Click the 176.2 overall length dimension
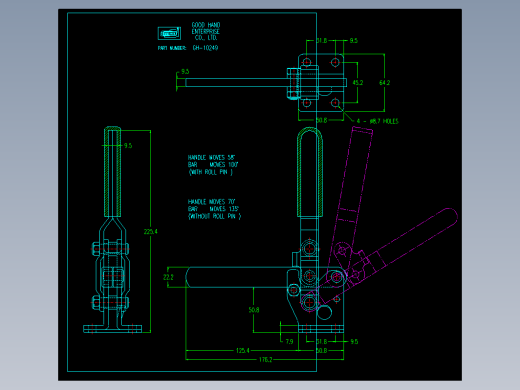The height and width of the screenshot is (390, 520). (266, 359)
